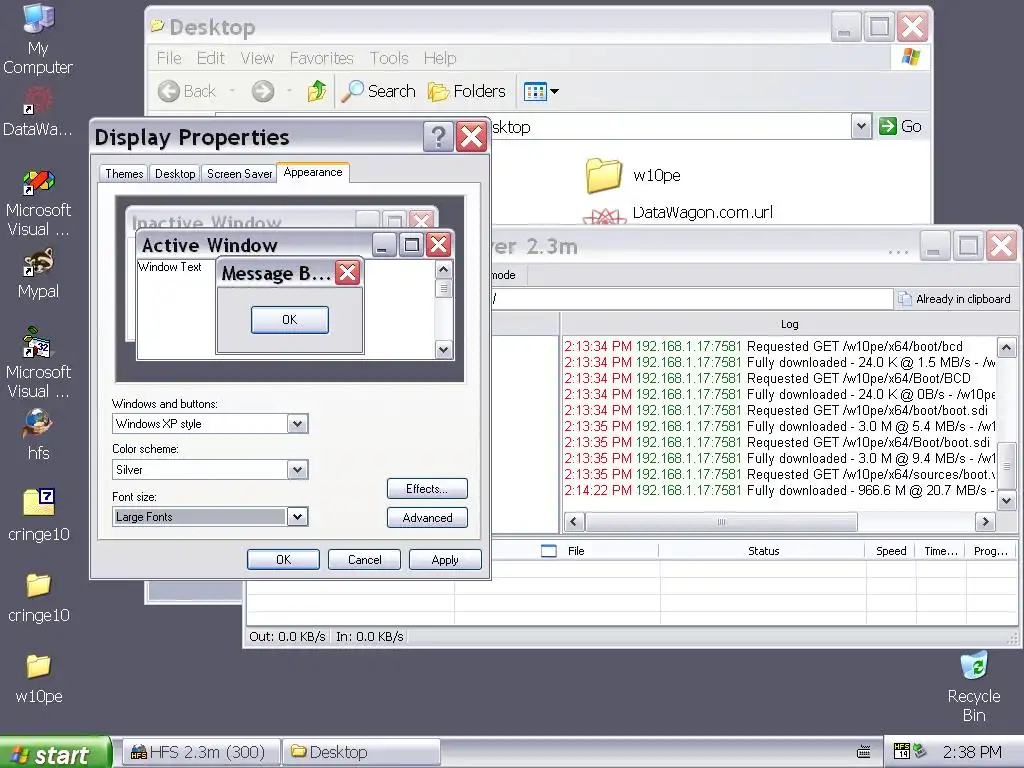Open the Favorites menu in Desktop window

pos(321,58)
